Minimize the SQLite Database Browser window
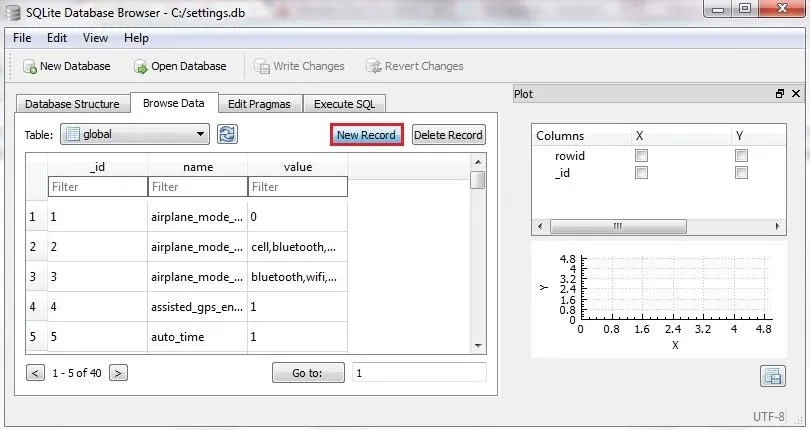The width and height of the screenshot is (810, 430). tap(718, 9)
